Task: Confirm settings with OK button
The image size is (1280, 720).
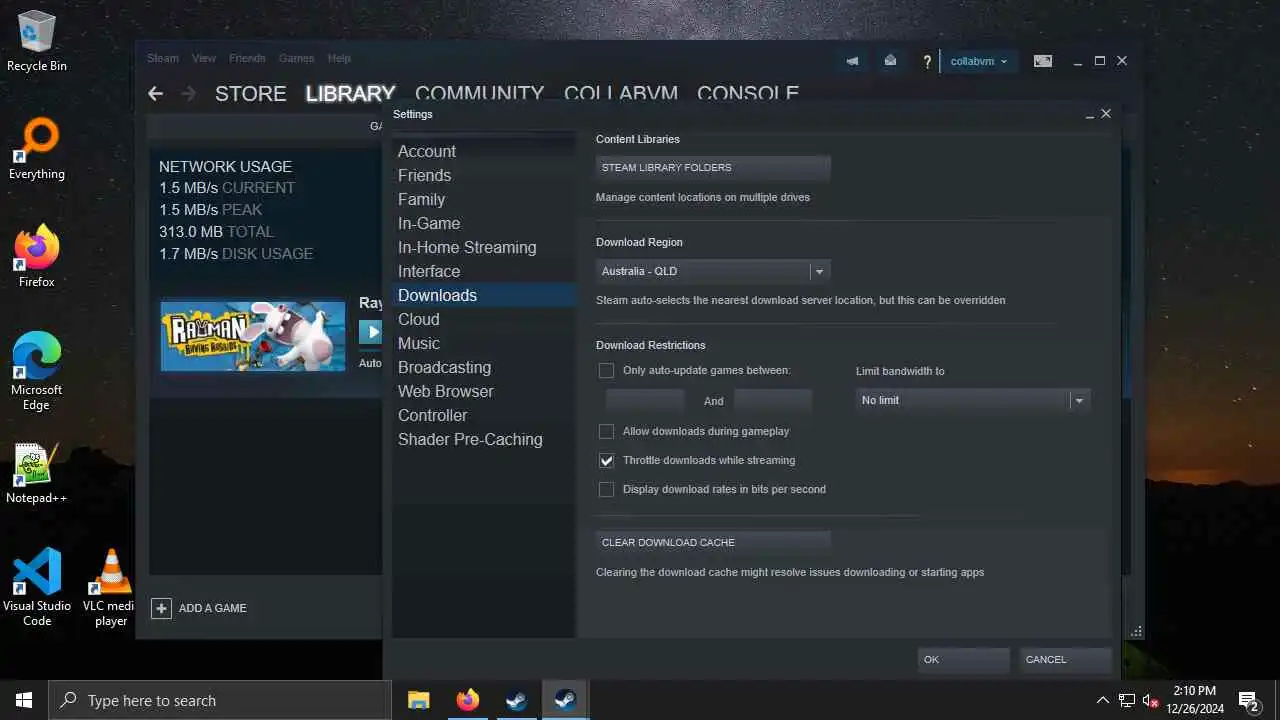Action: coord(964,659)
